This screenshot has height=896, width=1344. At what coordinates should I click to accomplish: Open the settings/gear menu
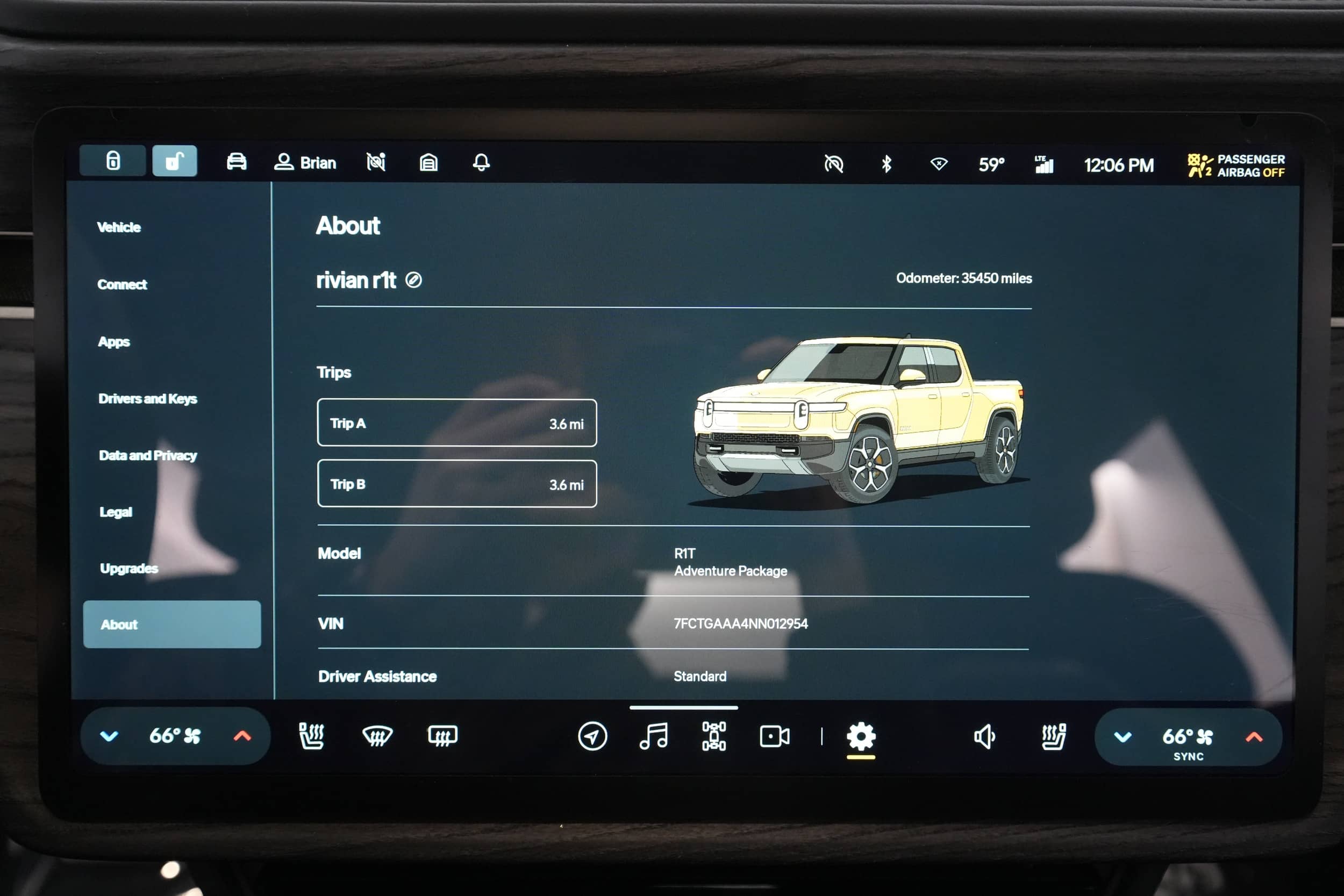click(x=861, y=736)
